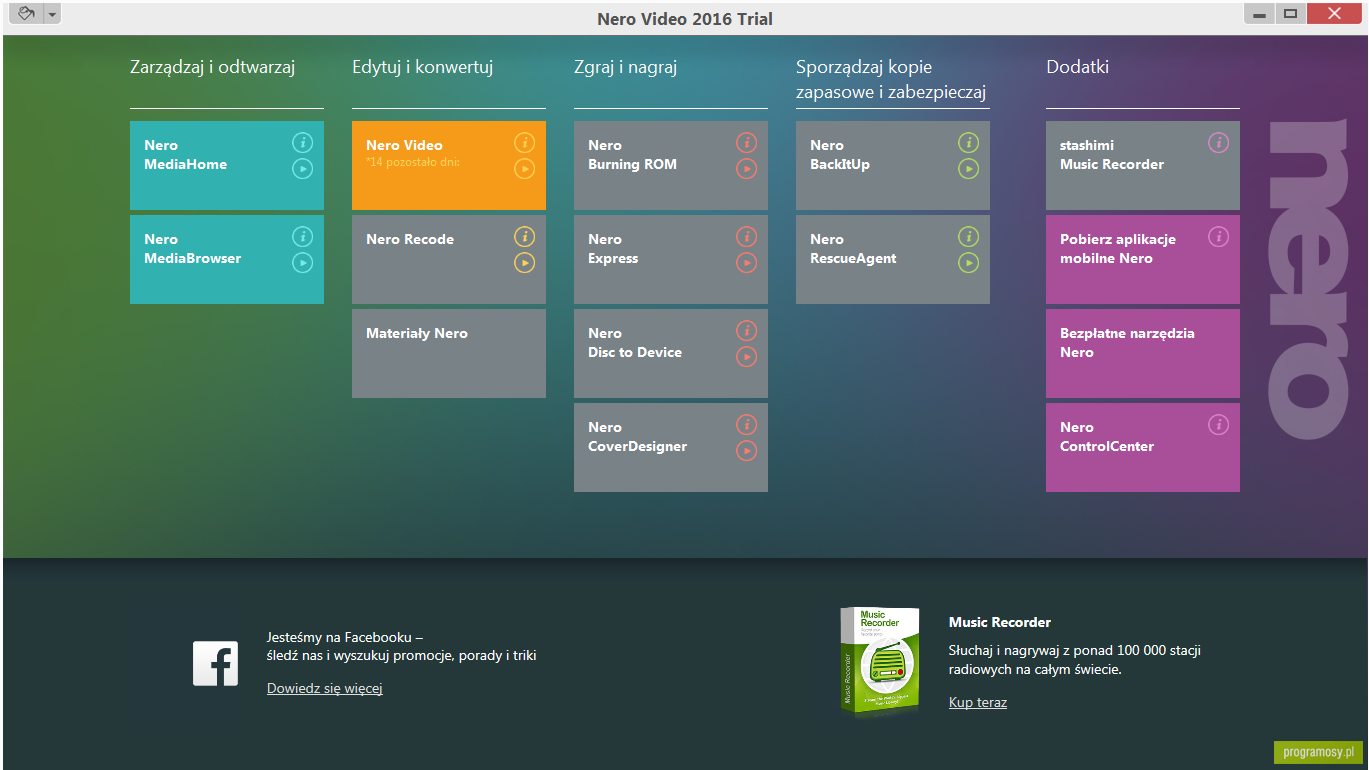Click the 'Kup teraz' link
The height and width of the screenshot is (770, 1369).
click(x=978, y=702)
